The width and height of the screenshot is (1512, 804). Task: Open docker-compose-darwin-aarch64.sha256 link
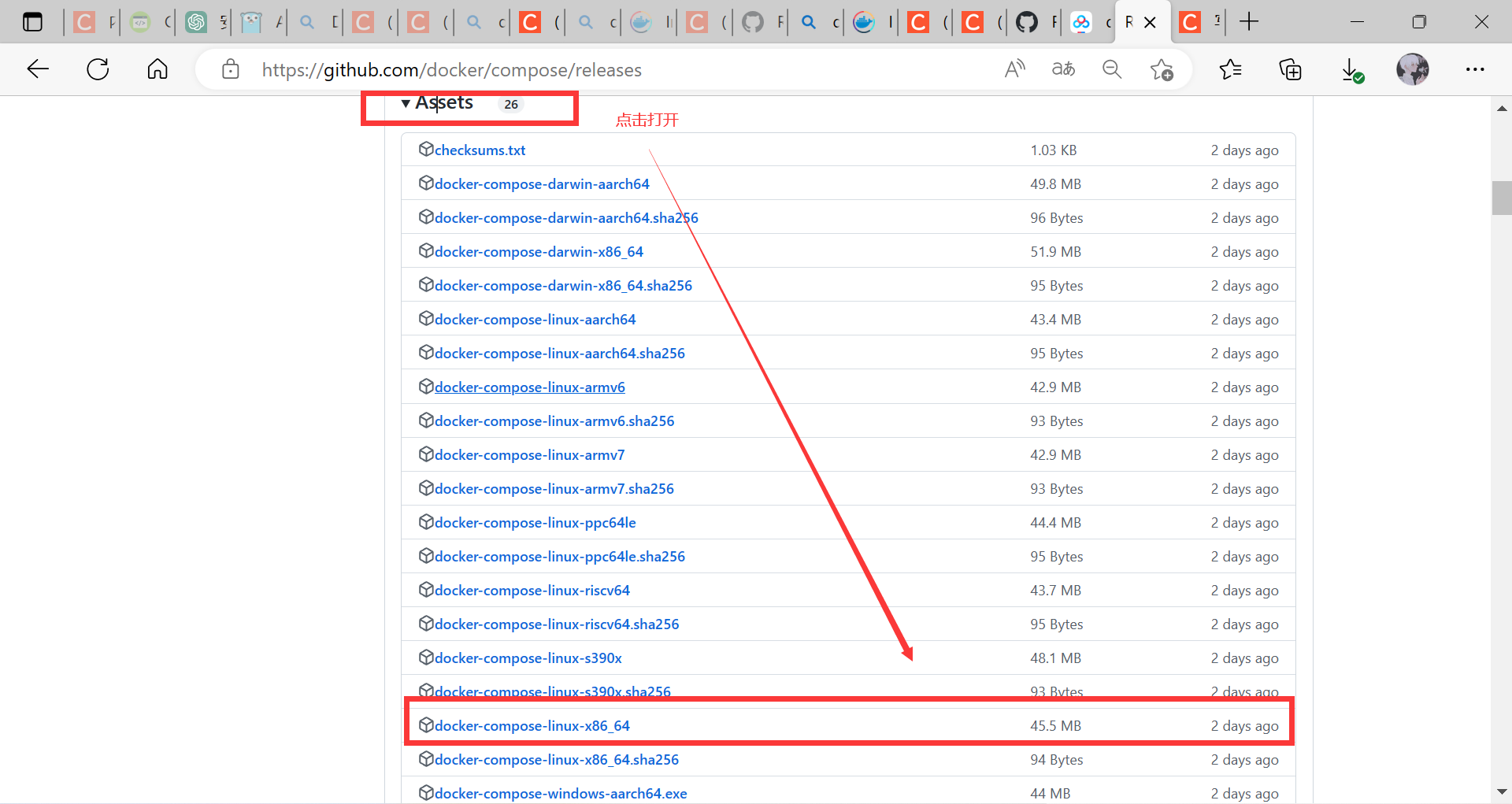(x=566, y=218)
